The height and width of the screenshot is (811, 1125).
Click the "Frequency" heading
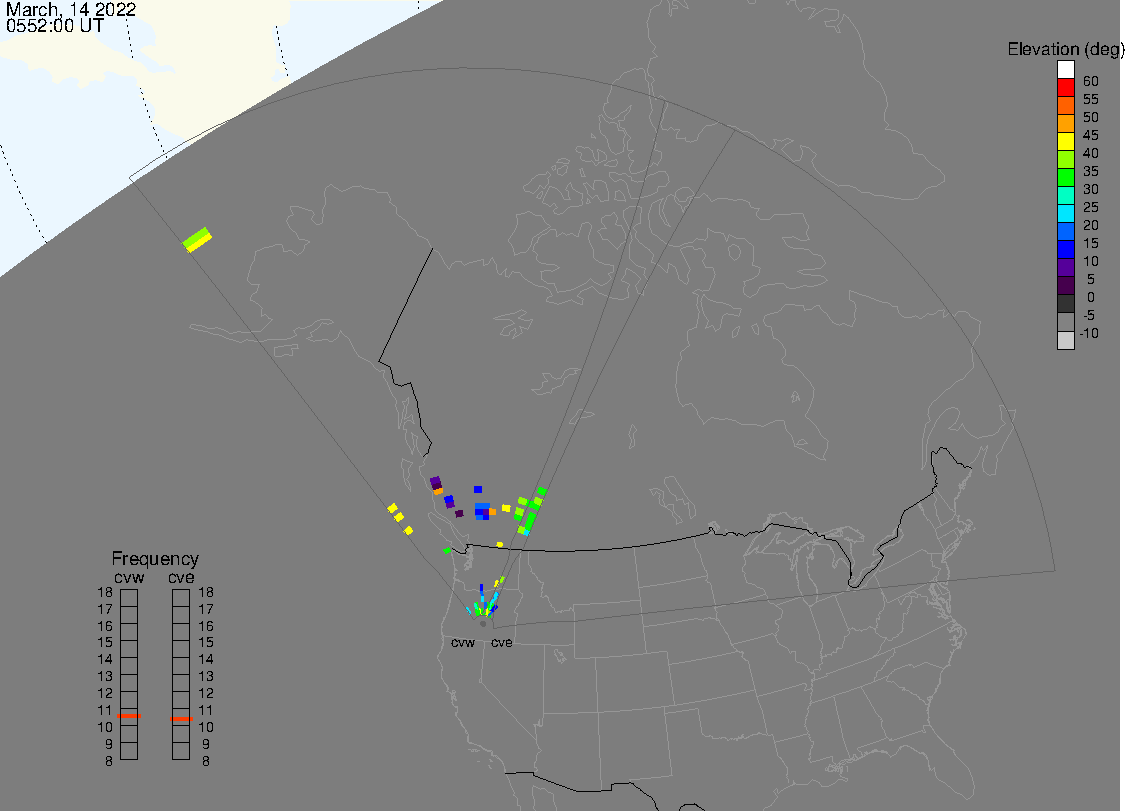155,558
